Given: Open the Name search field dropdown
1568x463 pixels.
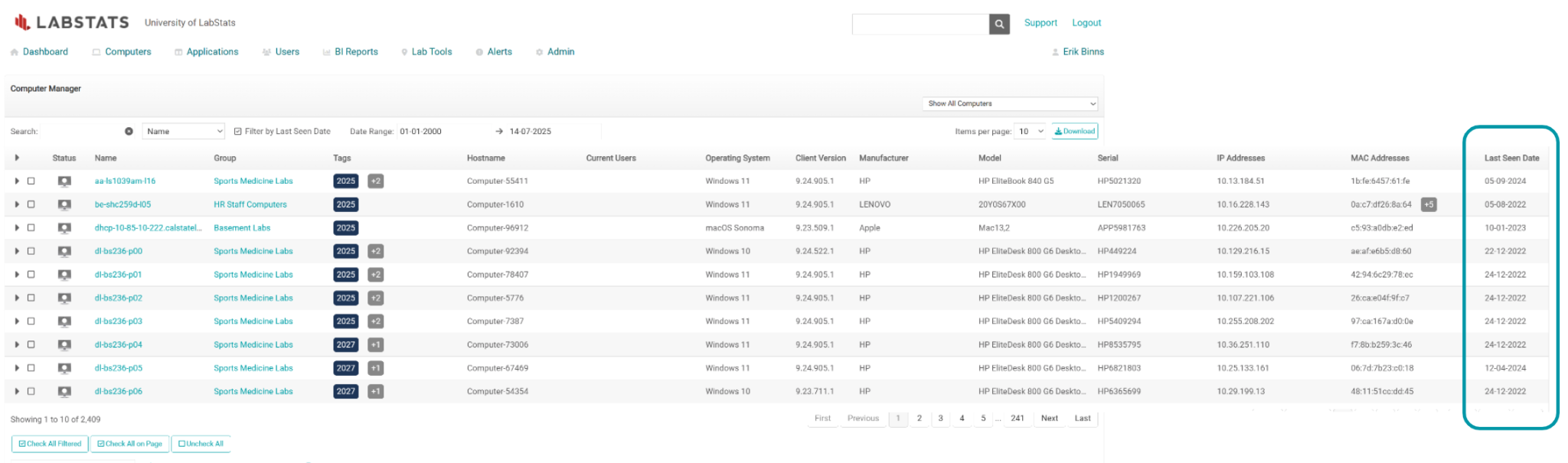Looking at the screenshot, I should tap(185, 132).
